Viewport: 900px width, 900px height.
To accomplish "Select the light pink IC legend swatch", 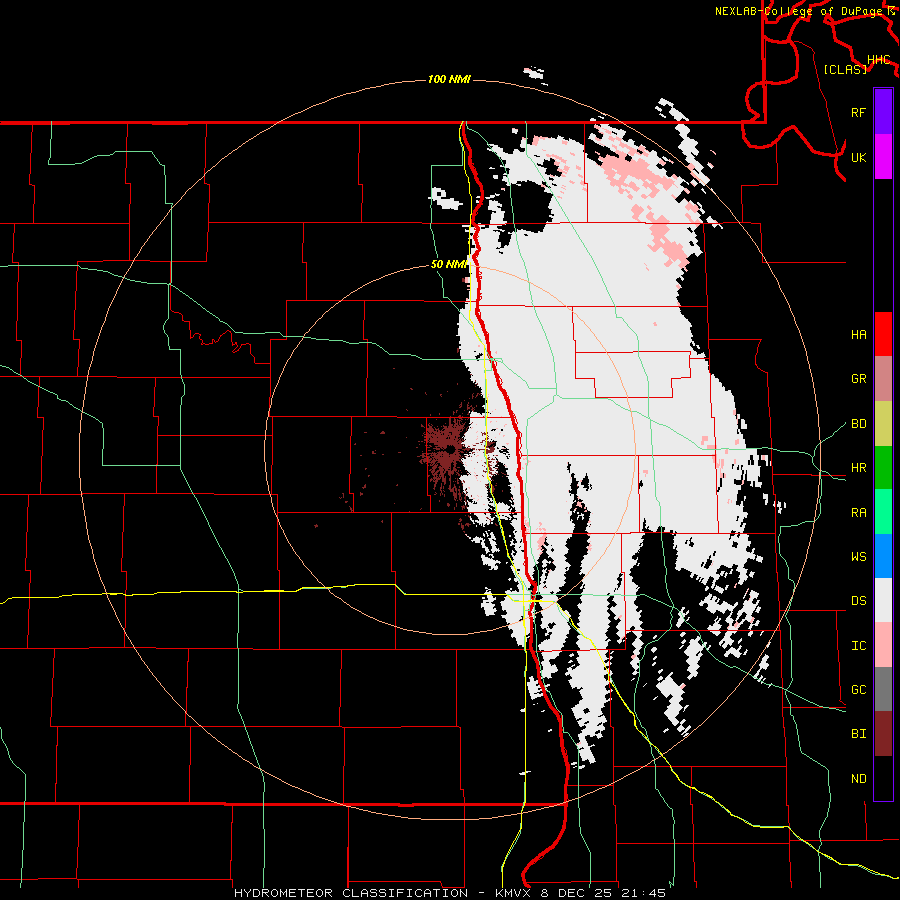I will (883, 645).
